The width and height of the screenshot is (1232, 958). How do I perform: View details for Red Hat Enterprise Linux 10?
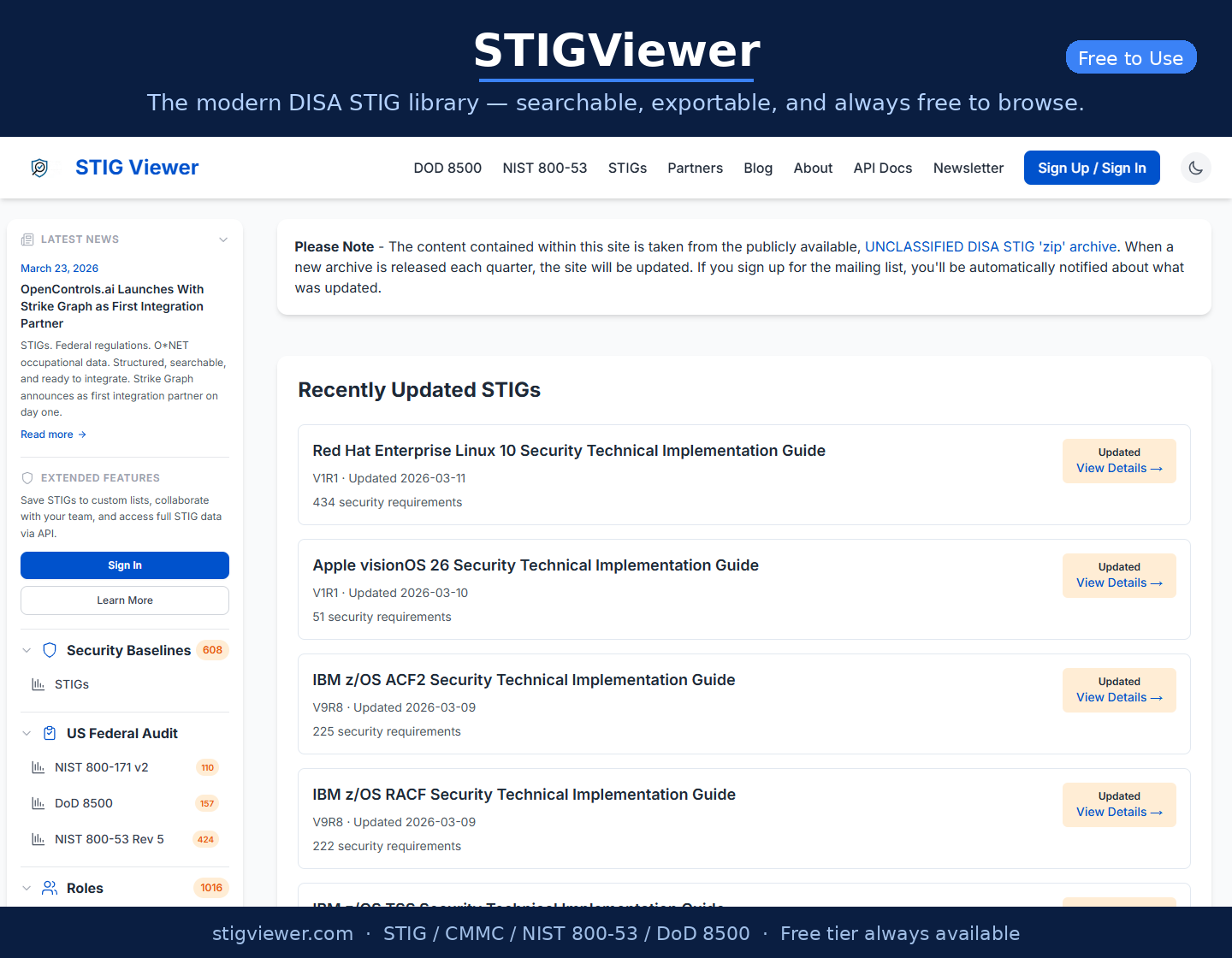(1119, 468)
